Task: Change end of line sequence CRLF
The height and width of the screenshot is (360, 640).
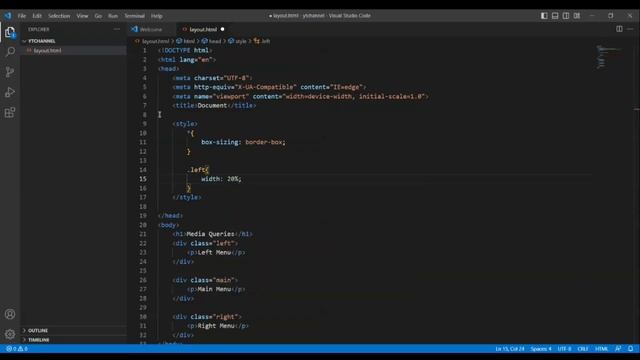Action: pyautogui.click(x=583, y=349)
